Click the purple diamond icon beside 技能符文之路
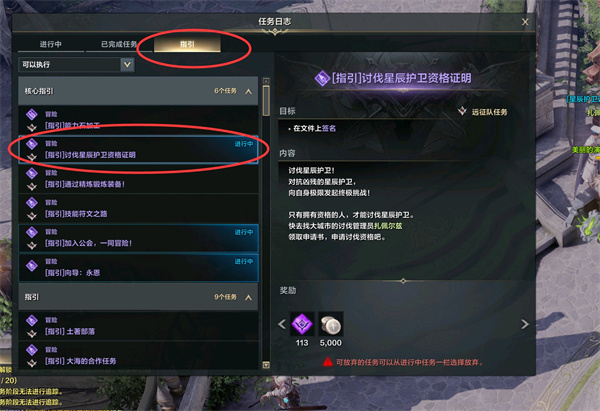The height and width of the screenshot is (411, 600). coord(32,202)
